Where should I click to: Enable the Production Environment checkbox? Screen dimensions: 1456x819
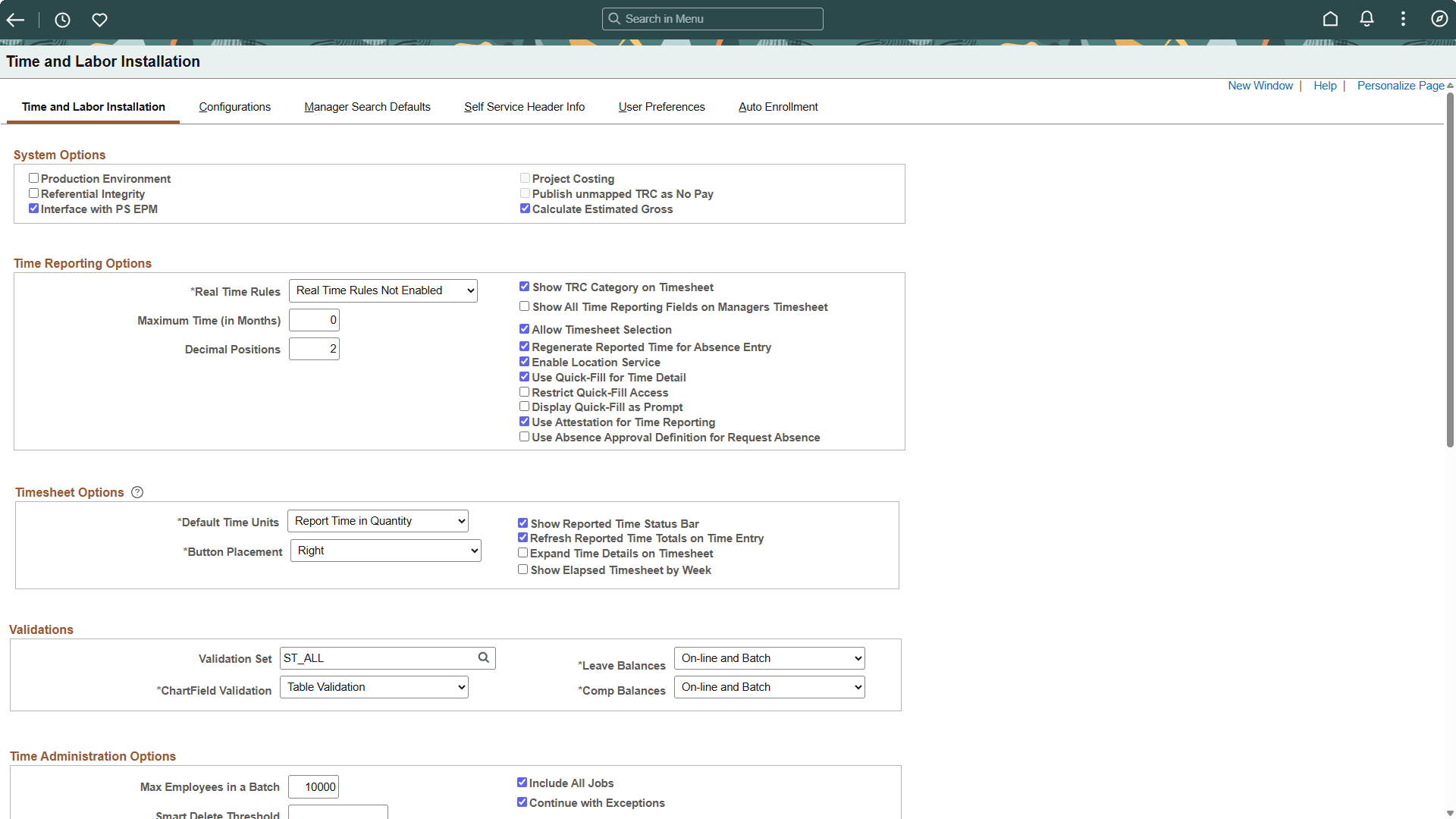[34, 178]
